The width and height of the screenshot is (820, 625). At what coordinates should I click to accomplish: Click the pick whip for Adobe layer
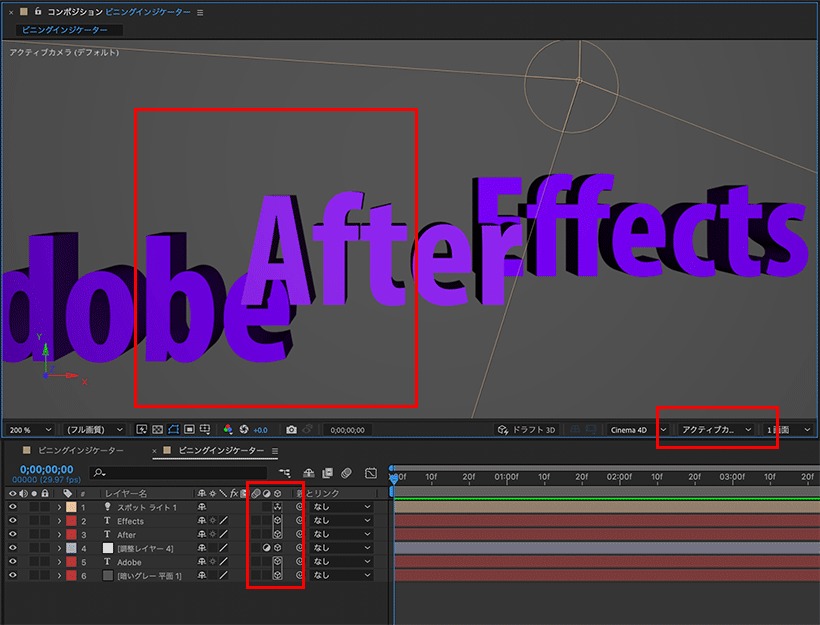(299, 561)
